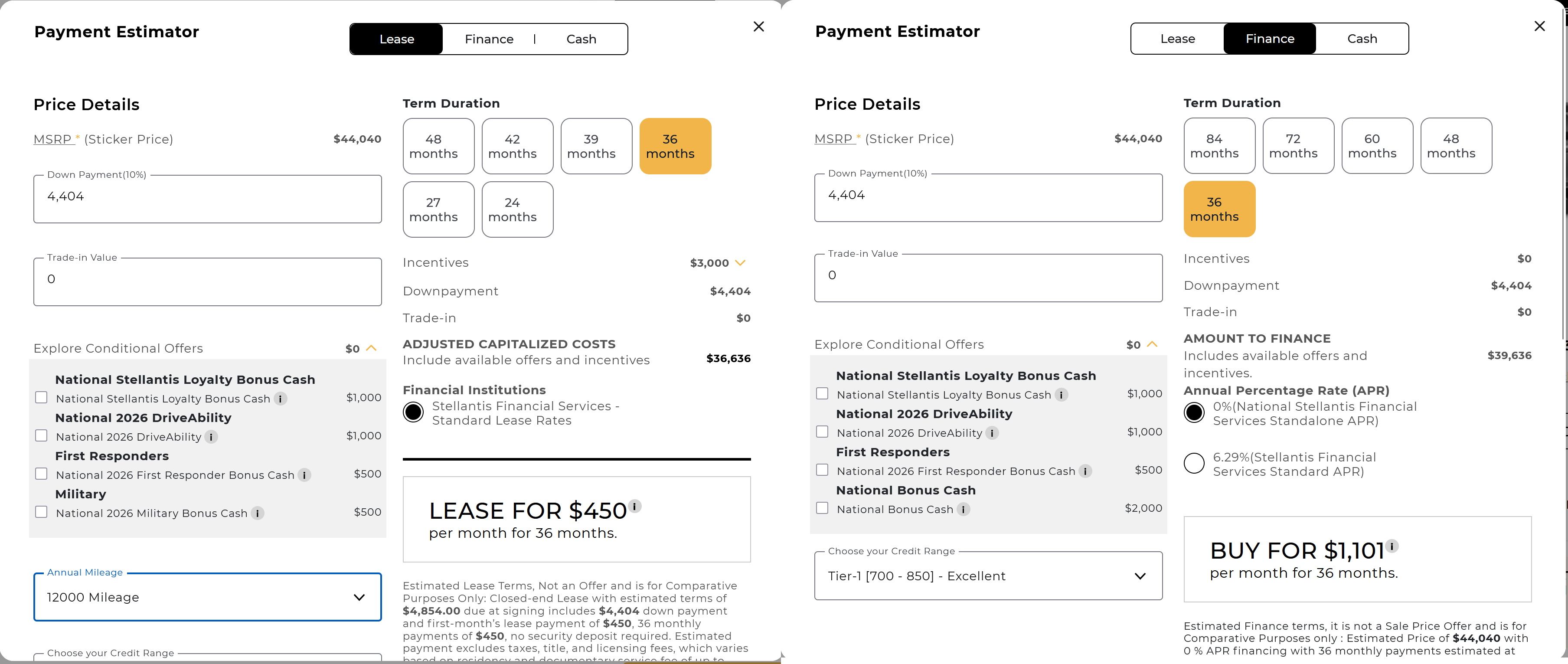Pick the 27 months term

click(439, 209)
